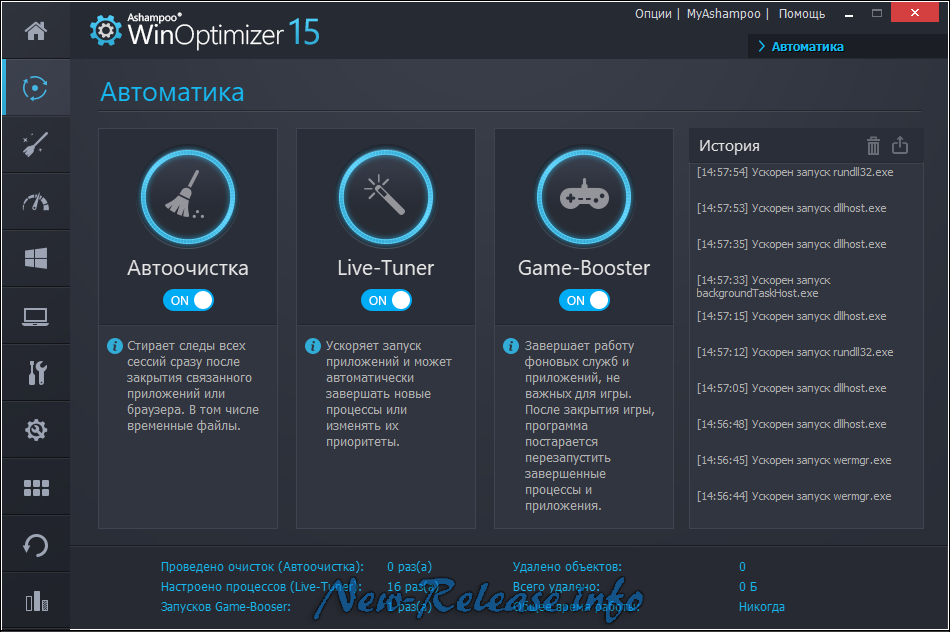Click the История panel heading
The width and height of the screenshot is (950, 632).
[729, 146]
